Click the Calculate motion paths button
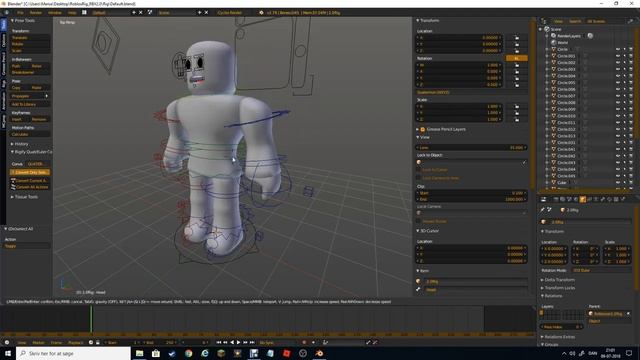Viewport: 640px width, 360px height. [x=31, y=134]
